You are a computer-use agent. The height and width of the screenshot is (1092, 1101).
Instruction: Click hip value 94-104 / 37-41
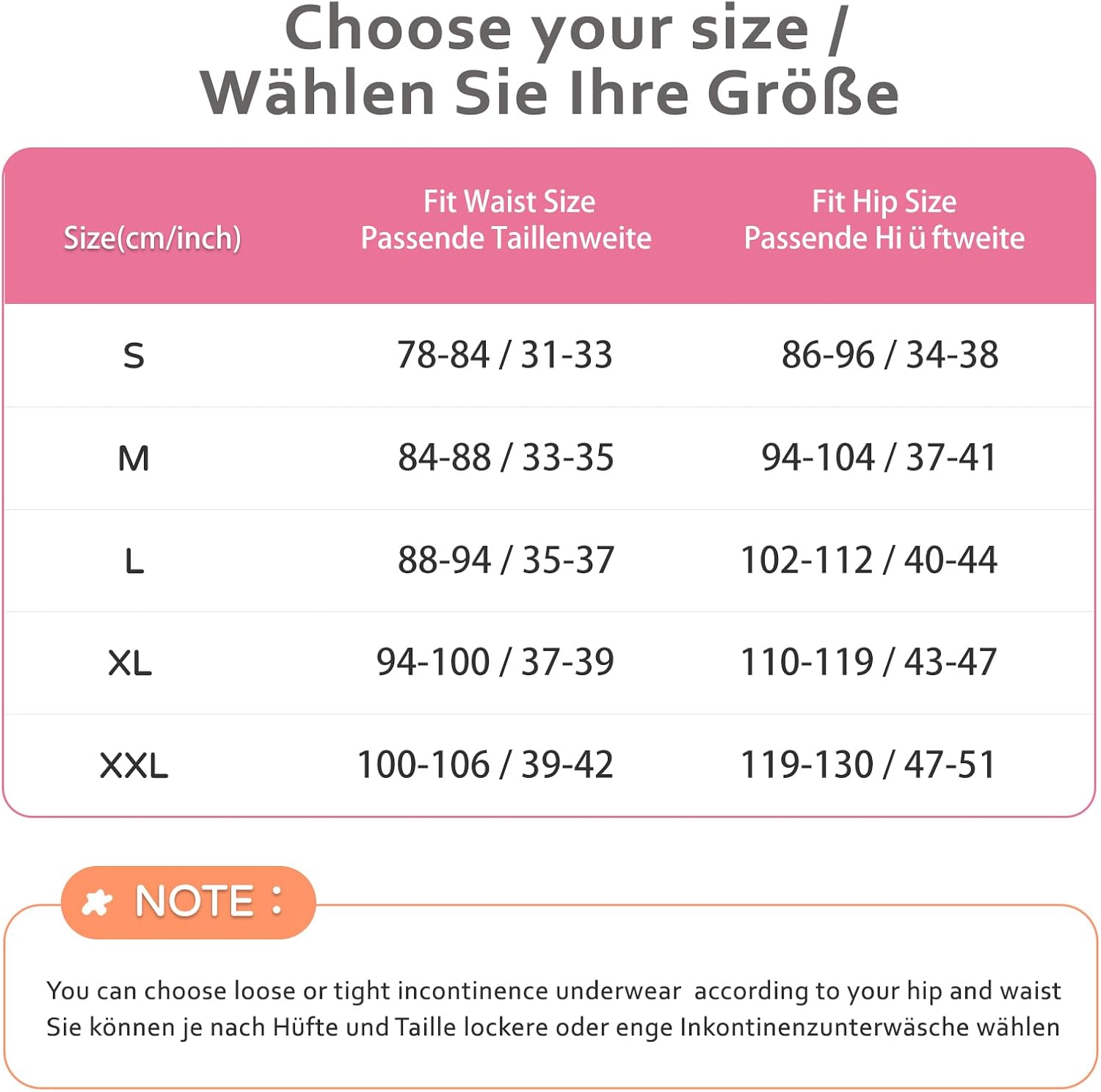[x=879, y=457]
